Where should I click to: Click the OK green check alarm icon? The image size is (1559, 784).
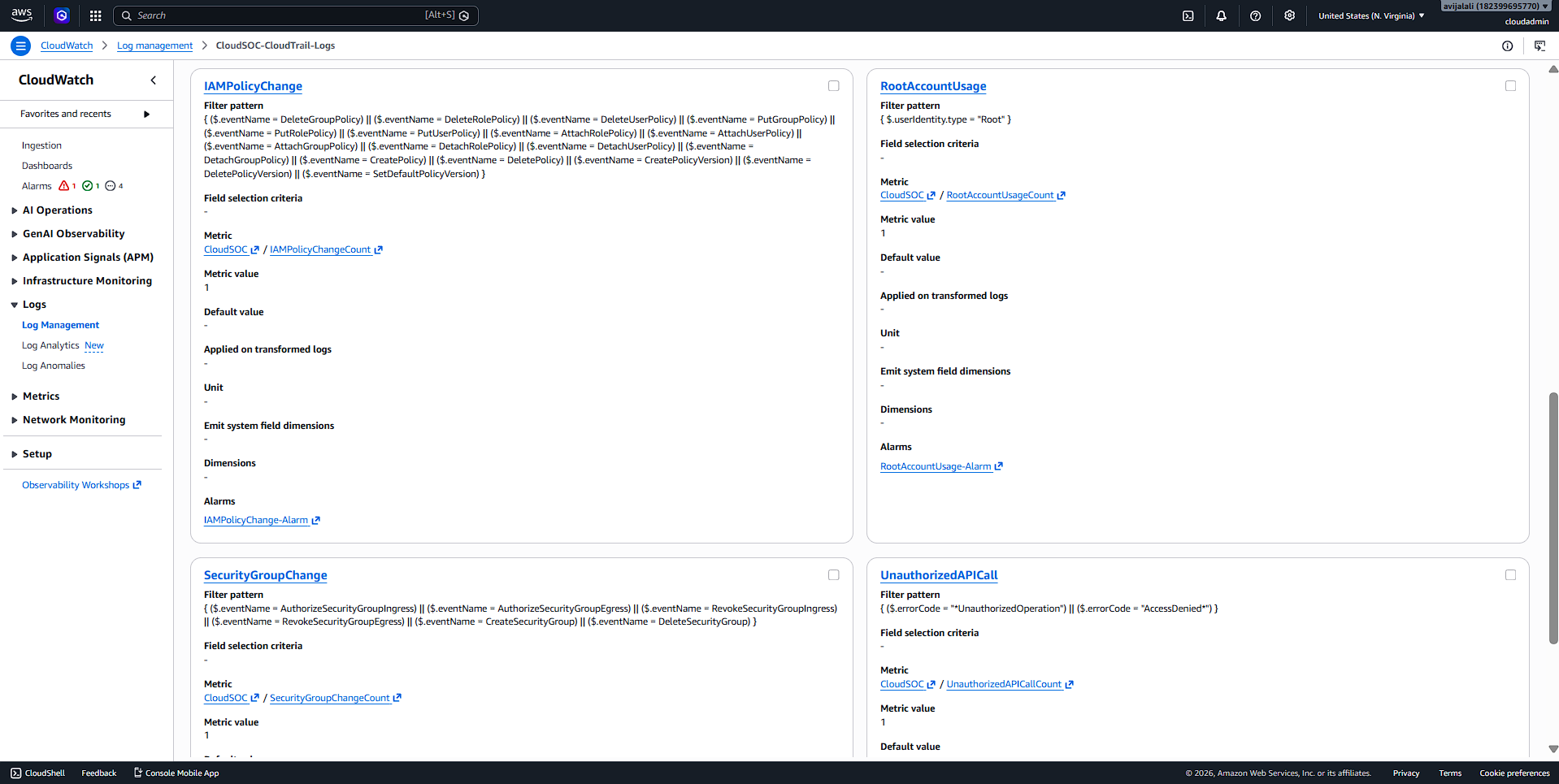click(x=88, y=186)
